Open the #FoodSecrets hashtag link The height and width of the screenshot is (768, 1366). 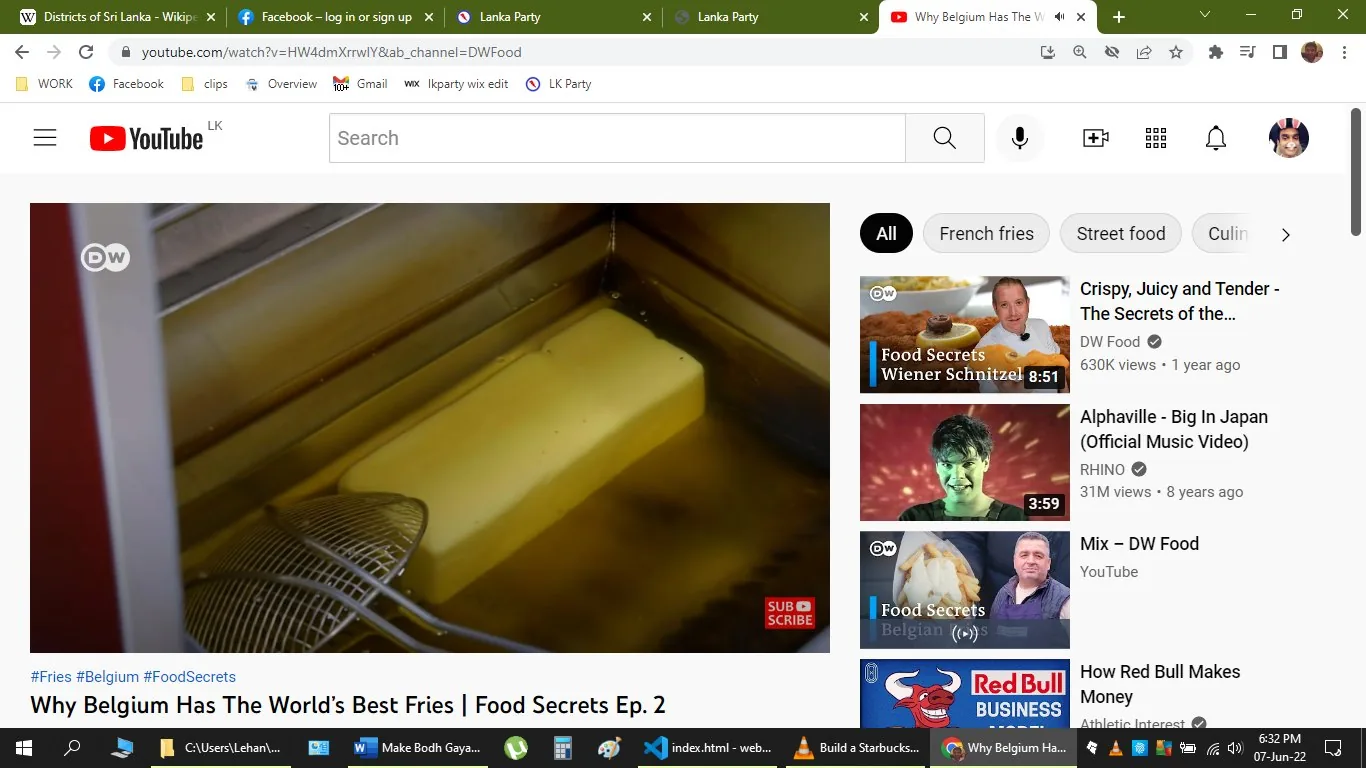click(x=189, y=676)
